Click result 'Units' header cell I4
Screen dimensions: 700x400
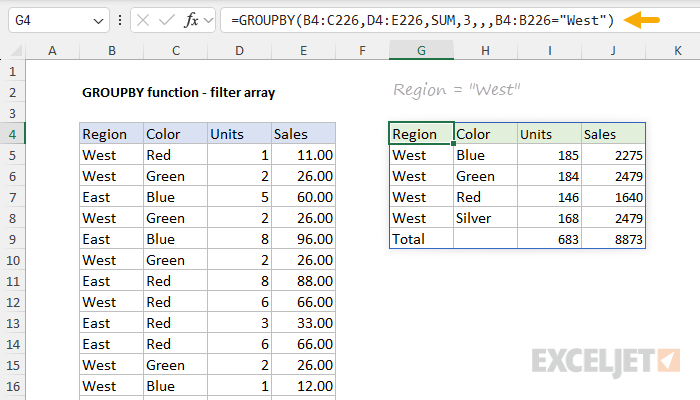(x=550, y=134)
